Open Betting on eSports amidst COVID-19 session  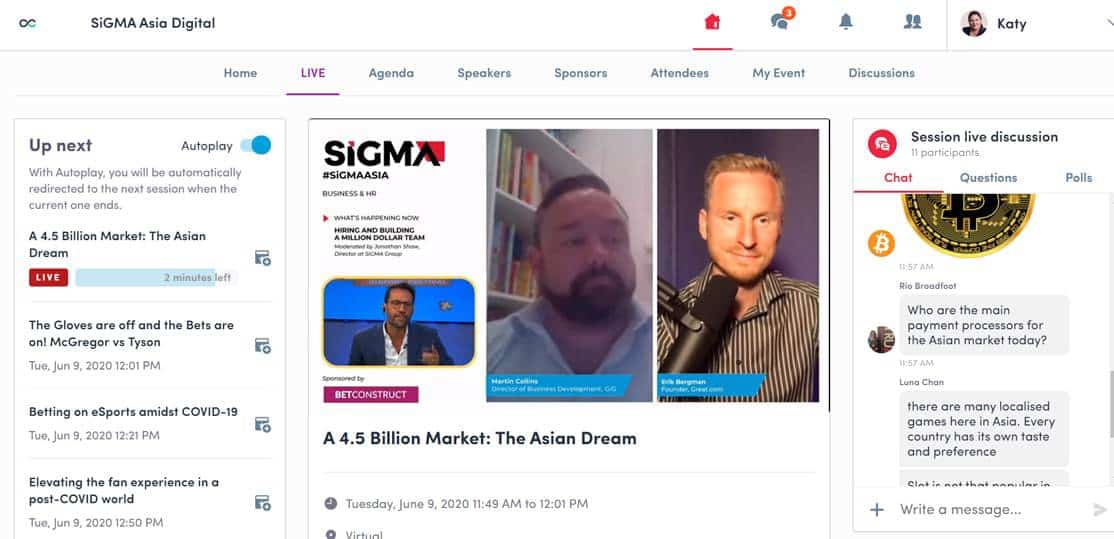(134, 412)
